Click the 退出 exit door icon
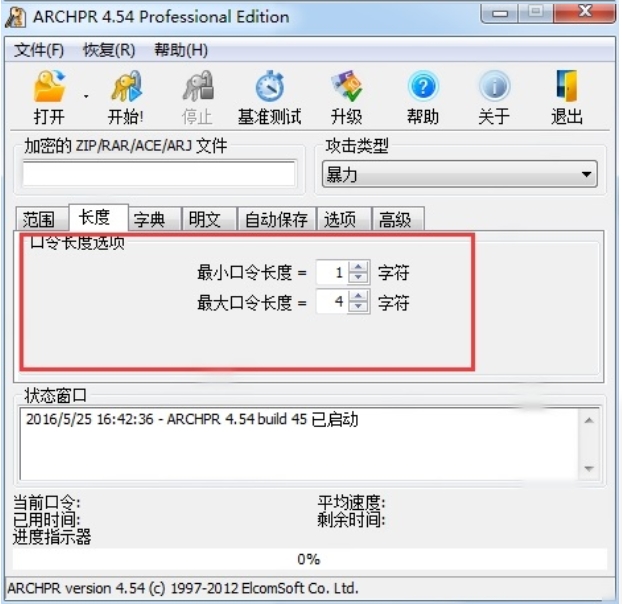The width and height of the screenshot is (622, 604). 567,86
